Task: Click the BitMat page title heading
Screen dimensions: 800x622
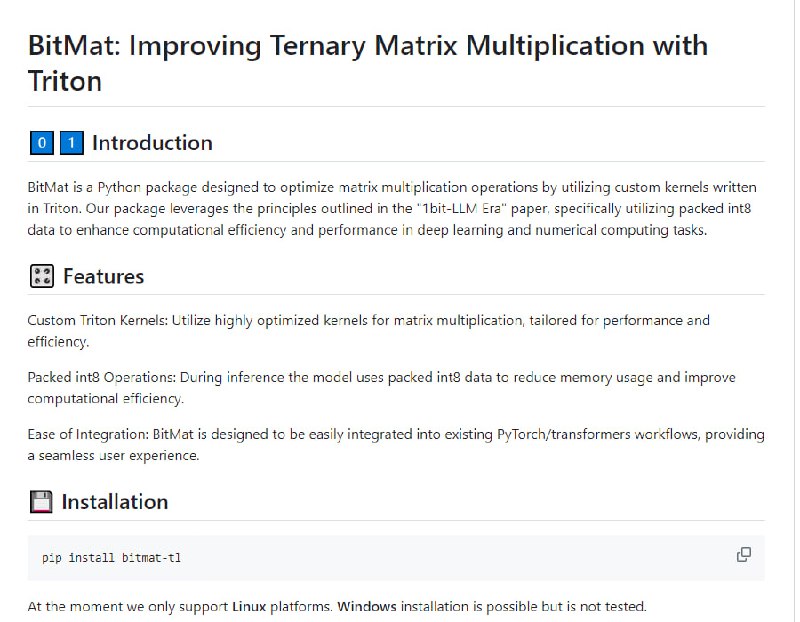Action: coord(367,62)
